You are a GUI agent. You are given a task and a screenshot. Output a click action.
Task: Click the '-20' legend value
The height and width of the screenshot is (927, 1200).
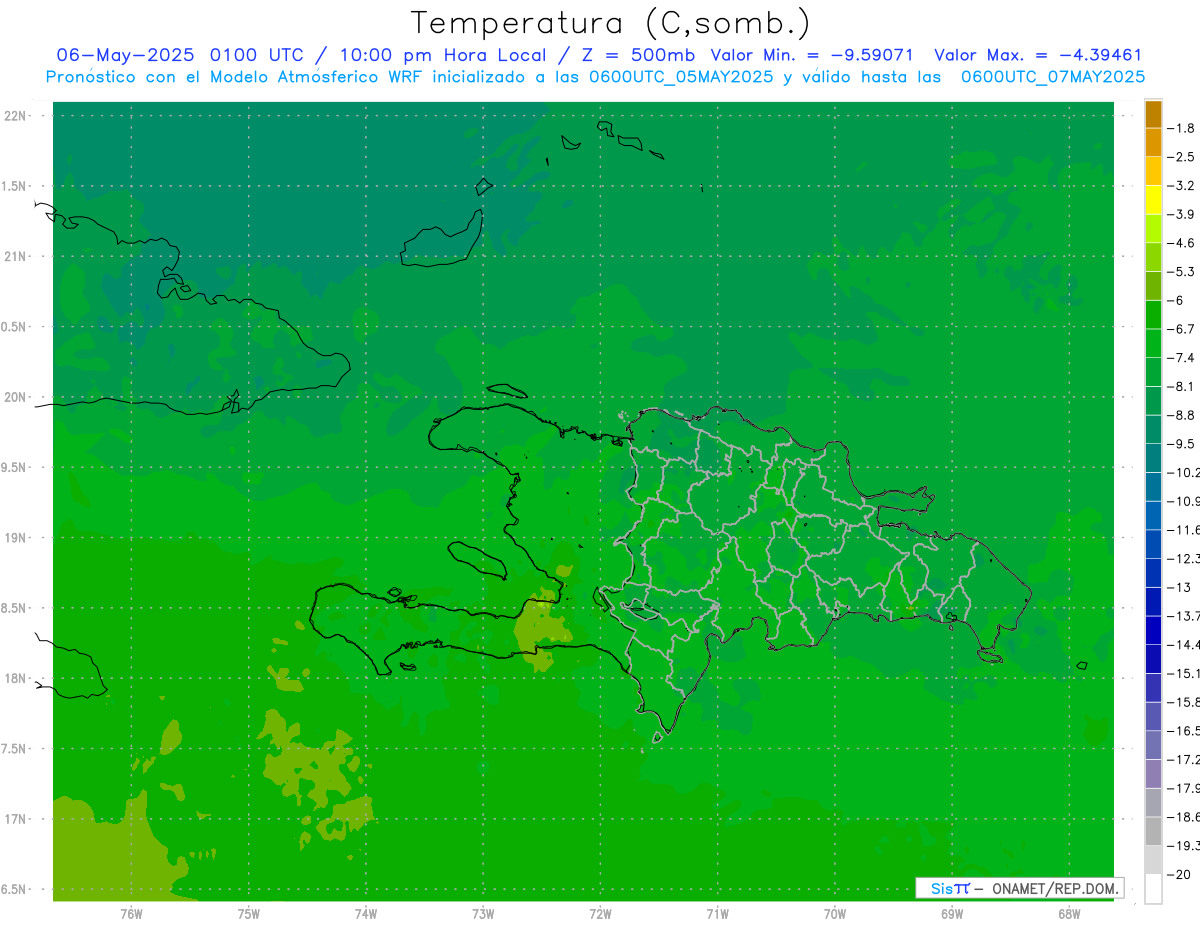click(1178, 874)
